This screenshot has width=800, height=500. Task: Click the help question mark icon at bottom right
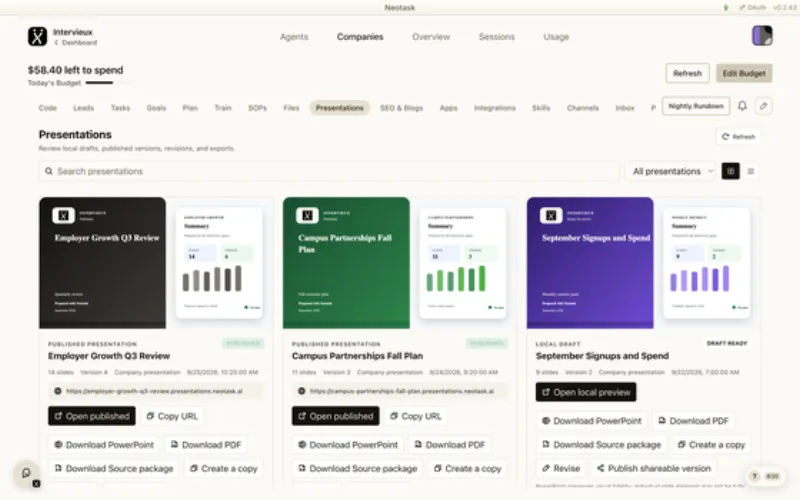pos(754,476)
